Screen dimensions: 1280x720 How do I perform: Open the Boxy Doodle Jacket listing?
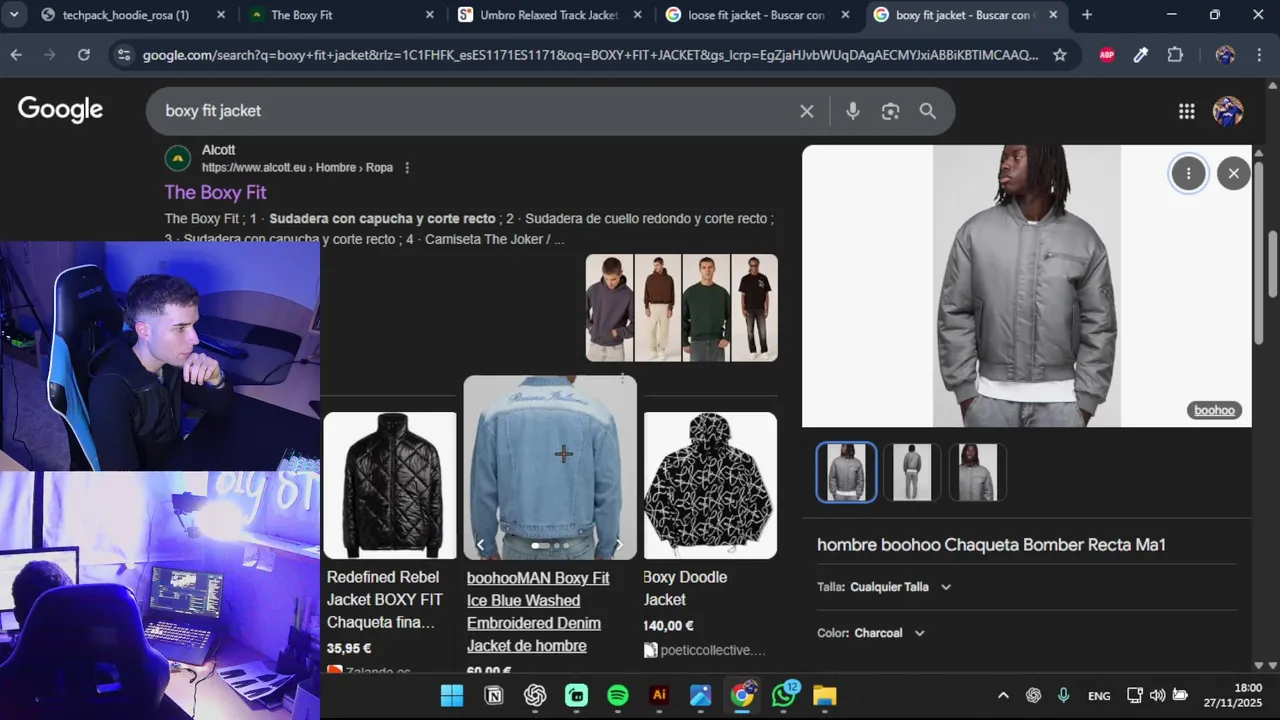click(x=685, y=588)
